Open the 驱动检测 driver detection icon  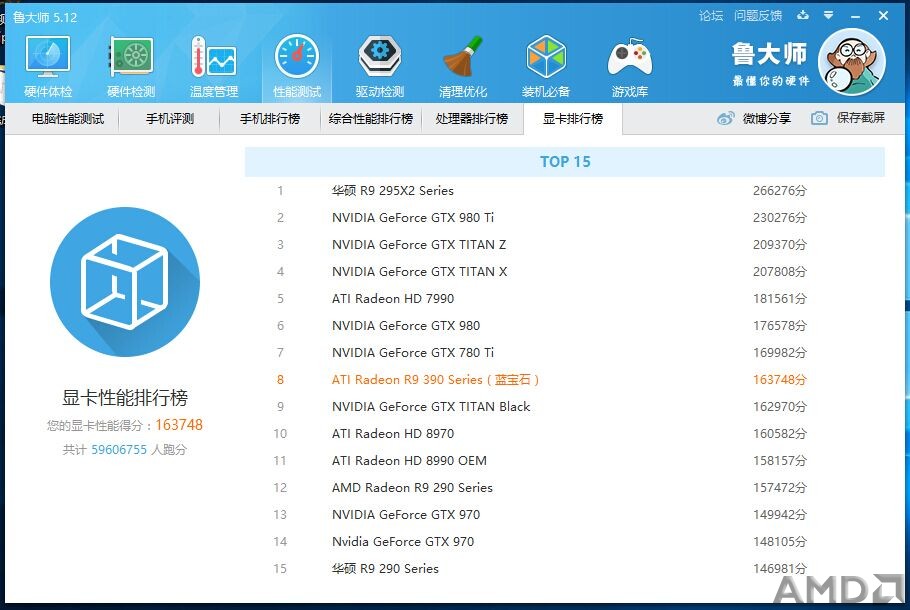coord(380,66)
